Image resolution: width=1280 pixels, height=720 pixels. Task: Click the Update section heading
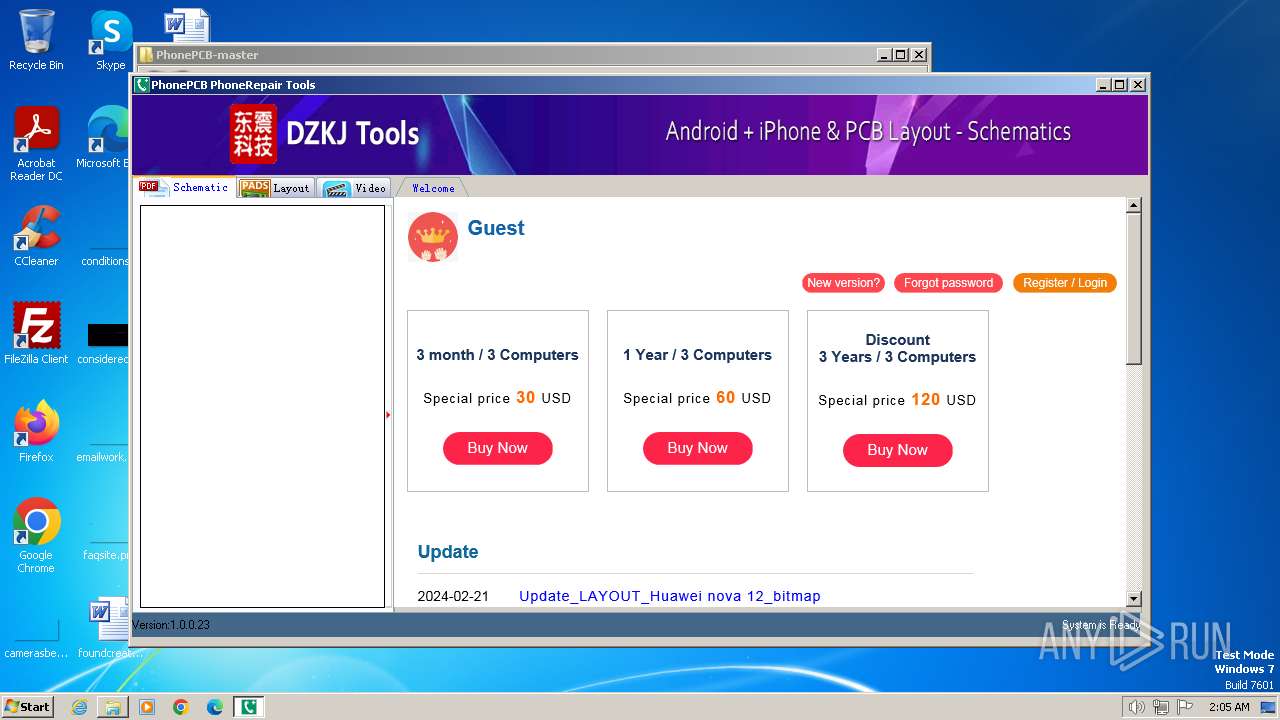[x=448, y=552]
